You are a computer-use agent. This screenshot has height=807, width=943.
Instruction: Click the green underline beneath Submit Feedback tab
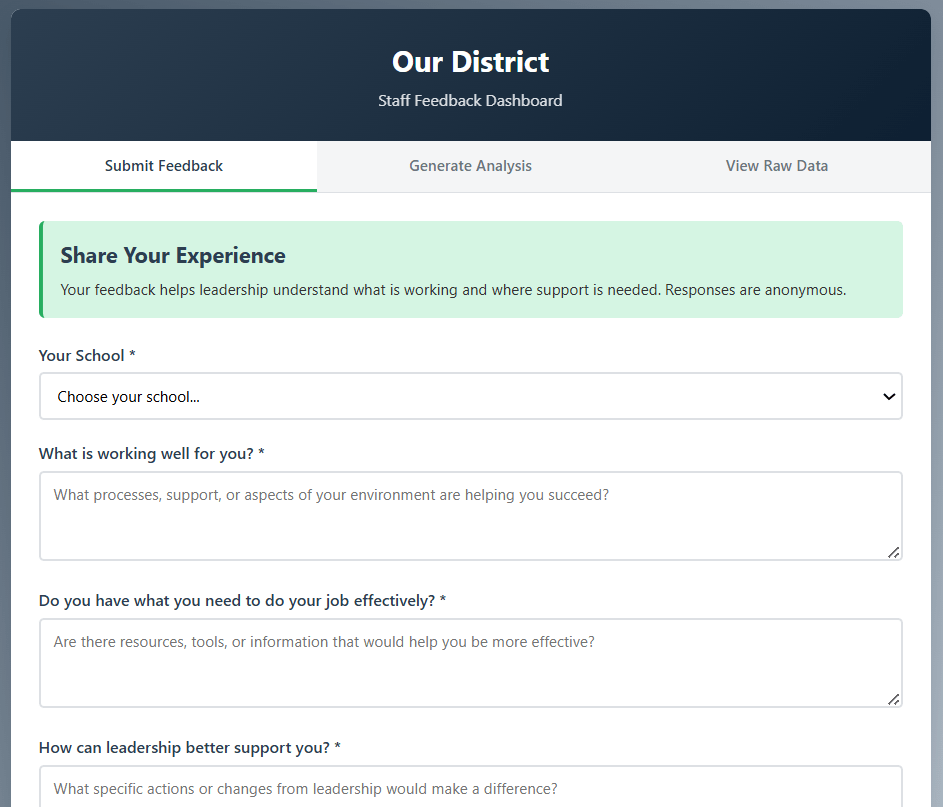tap(164, 190)
